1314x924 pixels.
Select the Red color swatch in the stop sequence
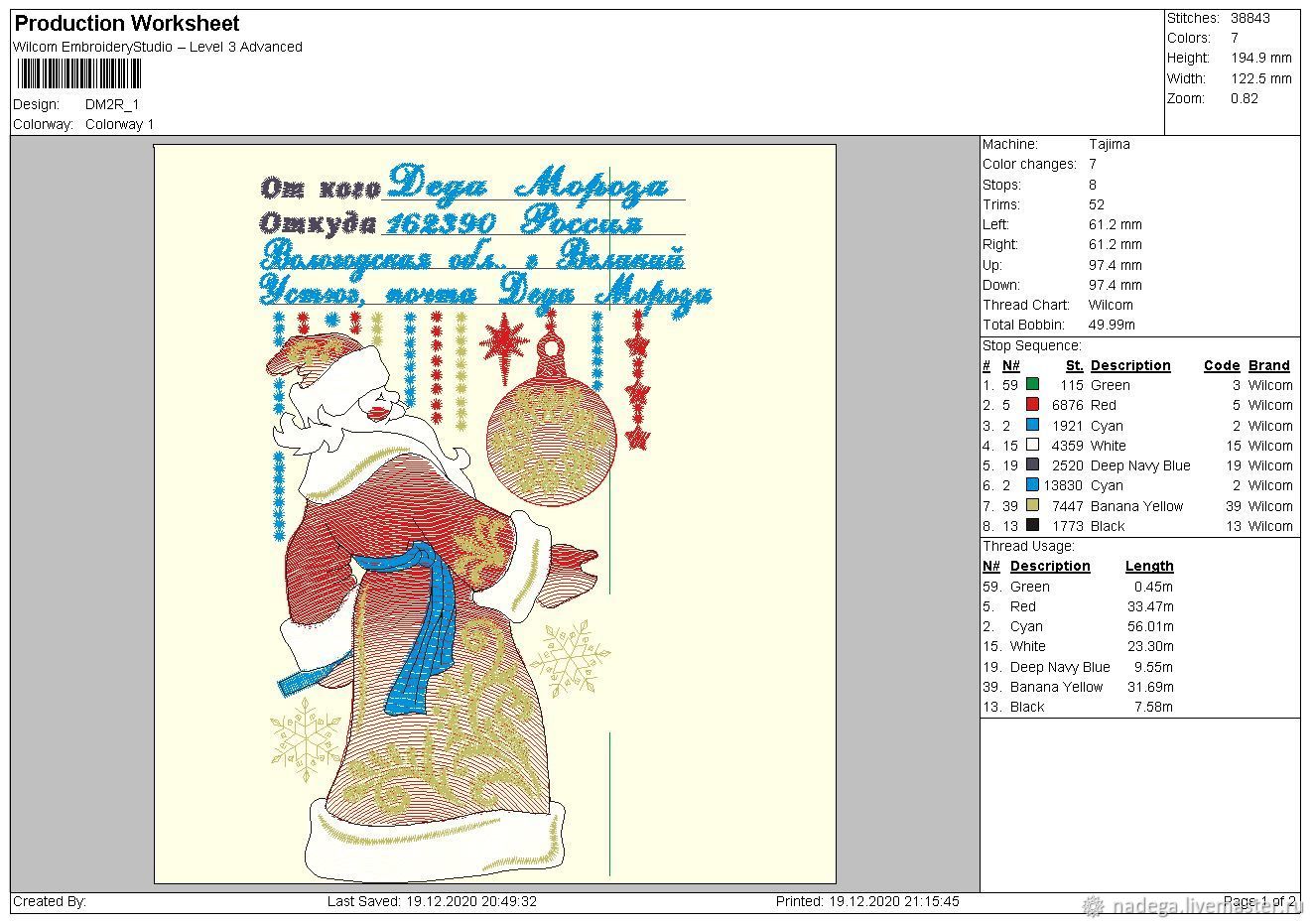[x=1033, y=405]
